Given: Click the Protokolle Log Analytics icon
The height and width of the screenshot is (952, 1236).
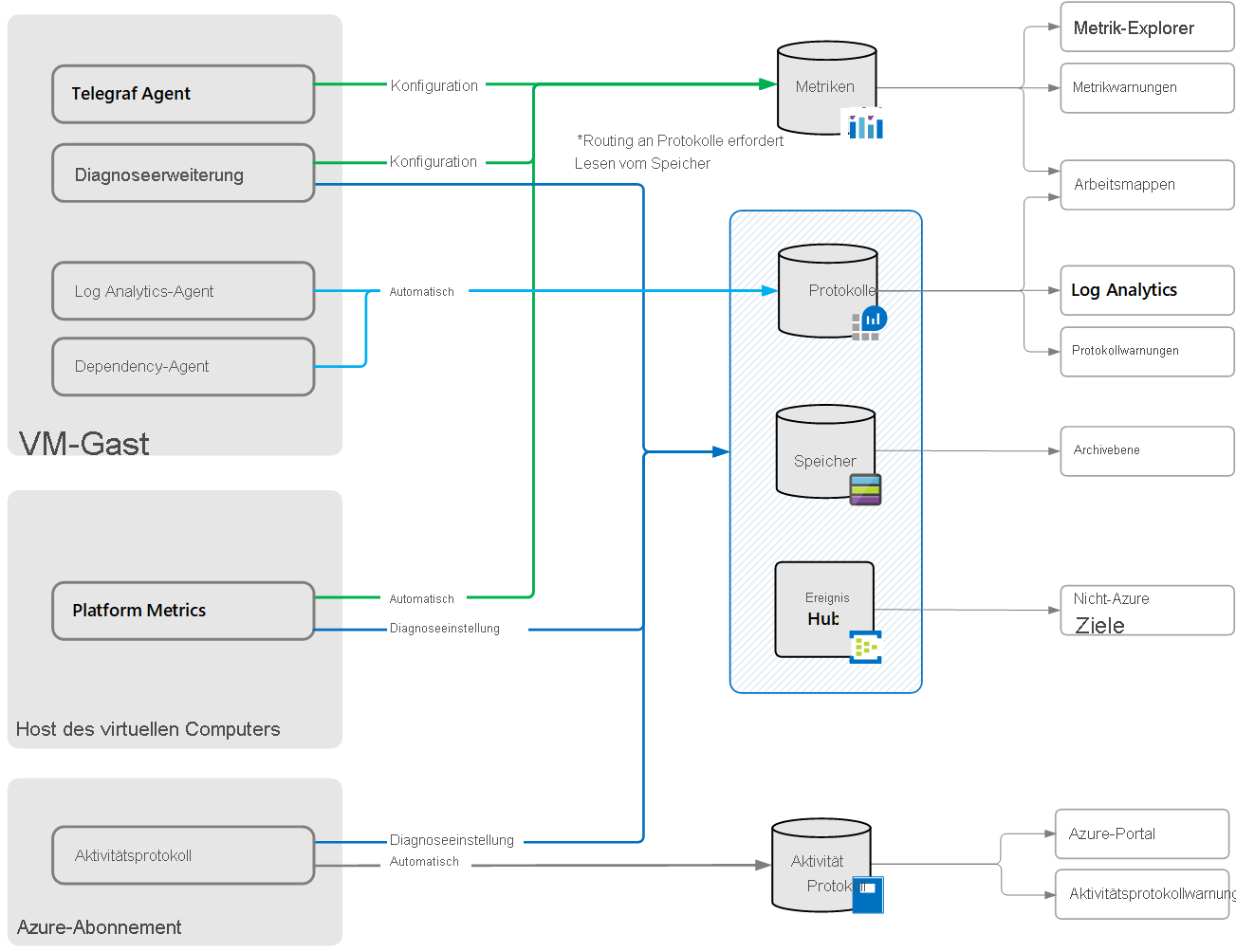Looking at the screenshot, I should coord(870,322).
